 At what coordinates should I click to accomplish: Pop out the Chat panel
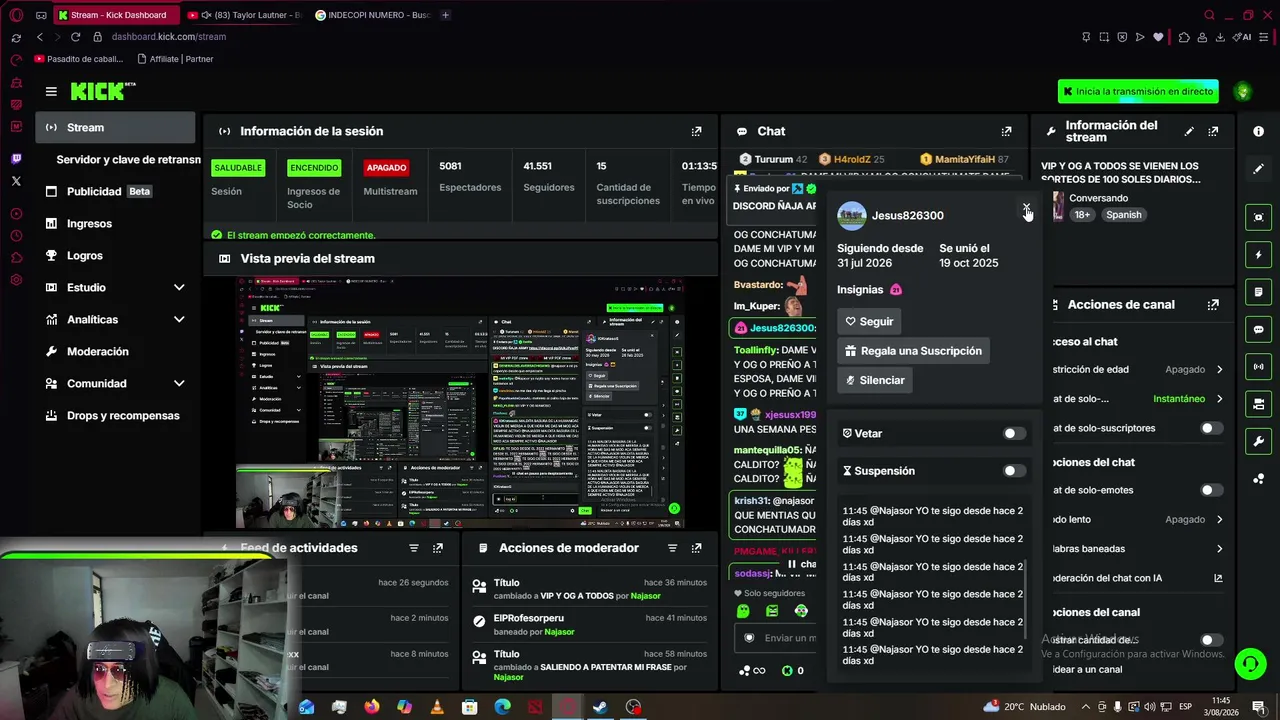click(x=1007, y=131)
